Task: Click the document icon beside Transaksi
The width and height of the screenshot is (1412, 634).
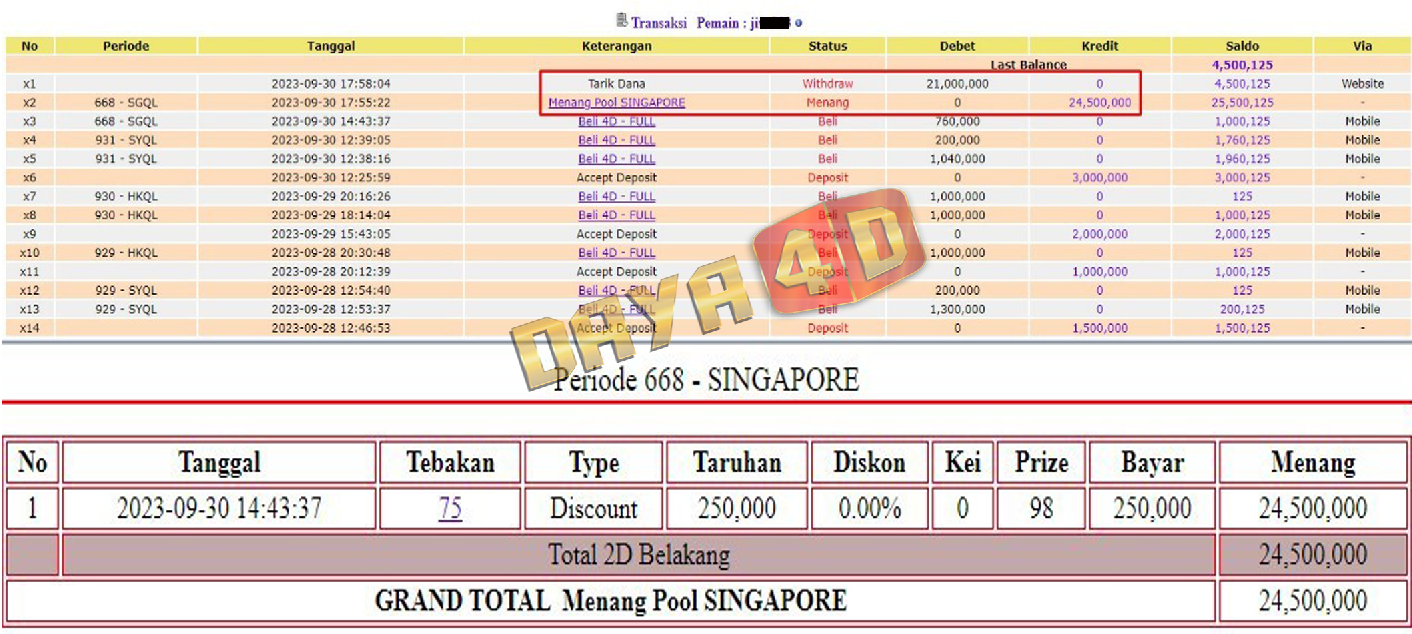Action: point(621,21)
